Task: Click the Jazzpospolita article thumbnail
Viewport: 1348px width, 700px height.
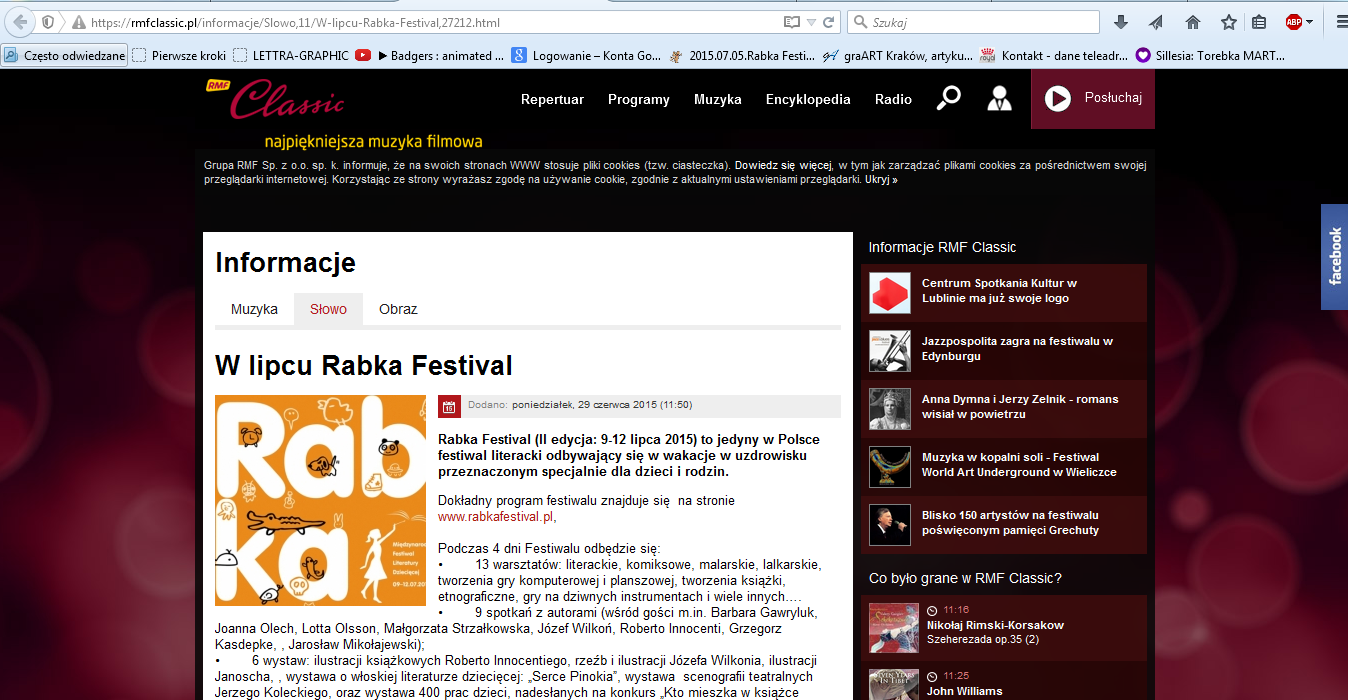Action: point(890,351)
